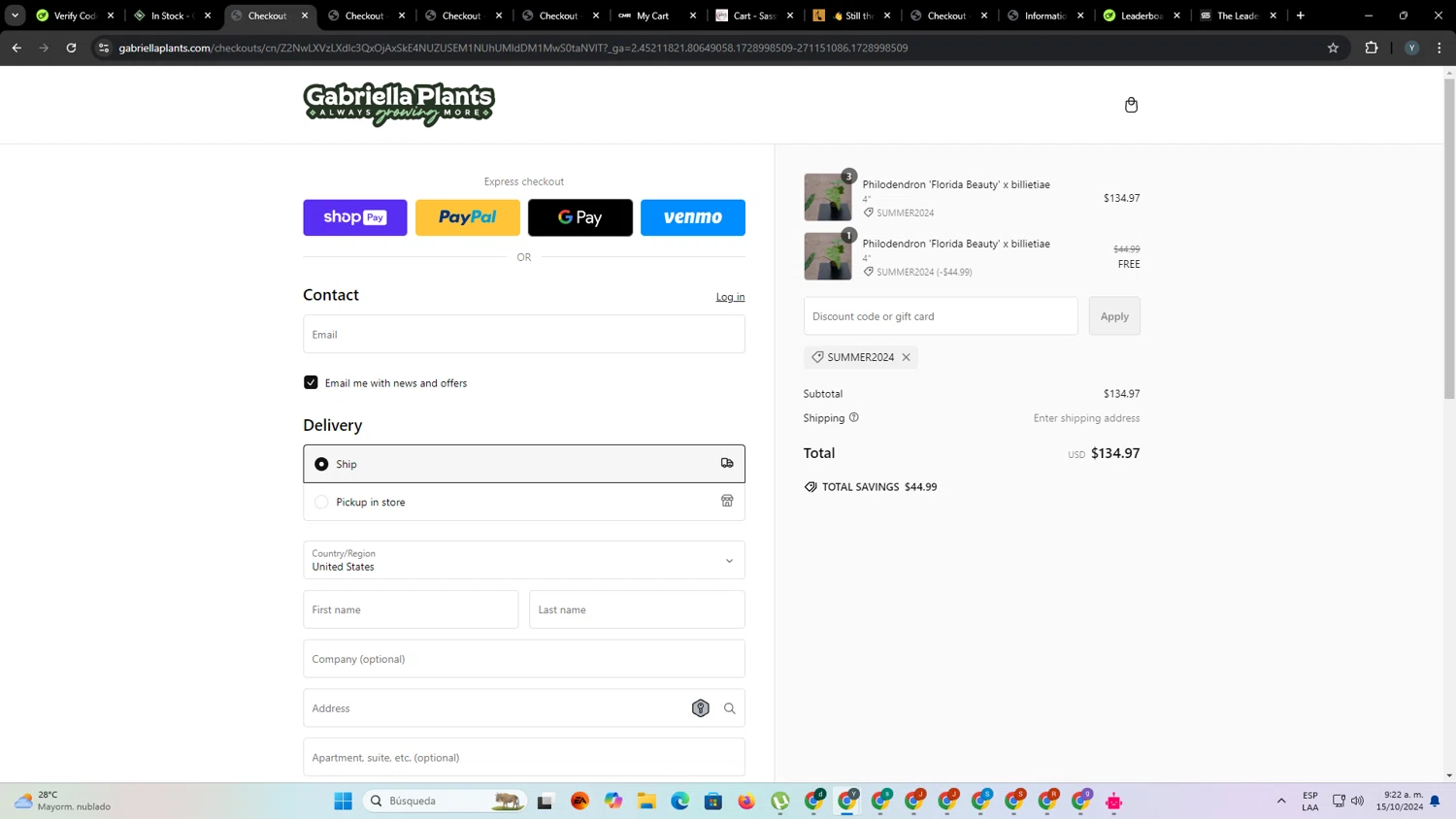Click the shipping truck icon
The height and width of the screenshot is (819, 1456).
click(x=727, y=463)
